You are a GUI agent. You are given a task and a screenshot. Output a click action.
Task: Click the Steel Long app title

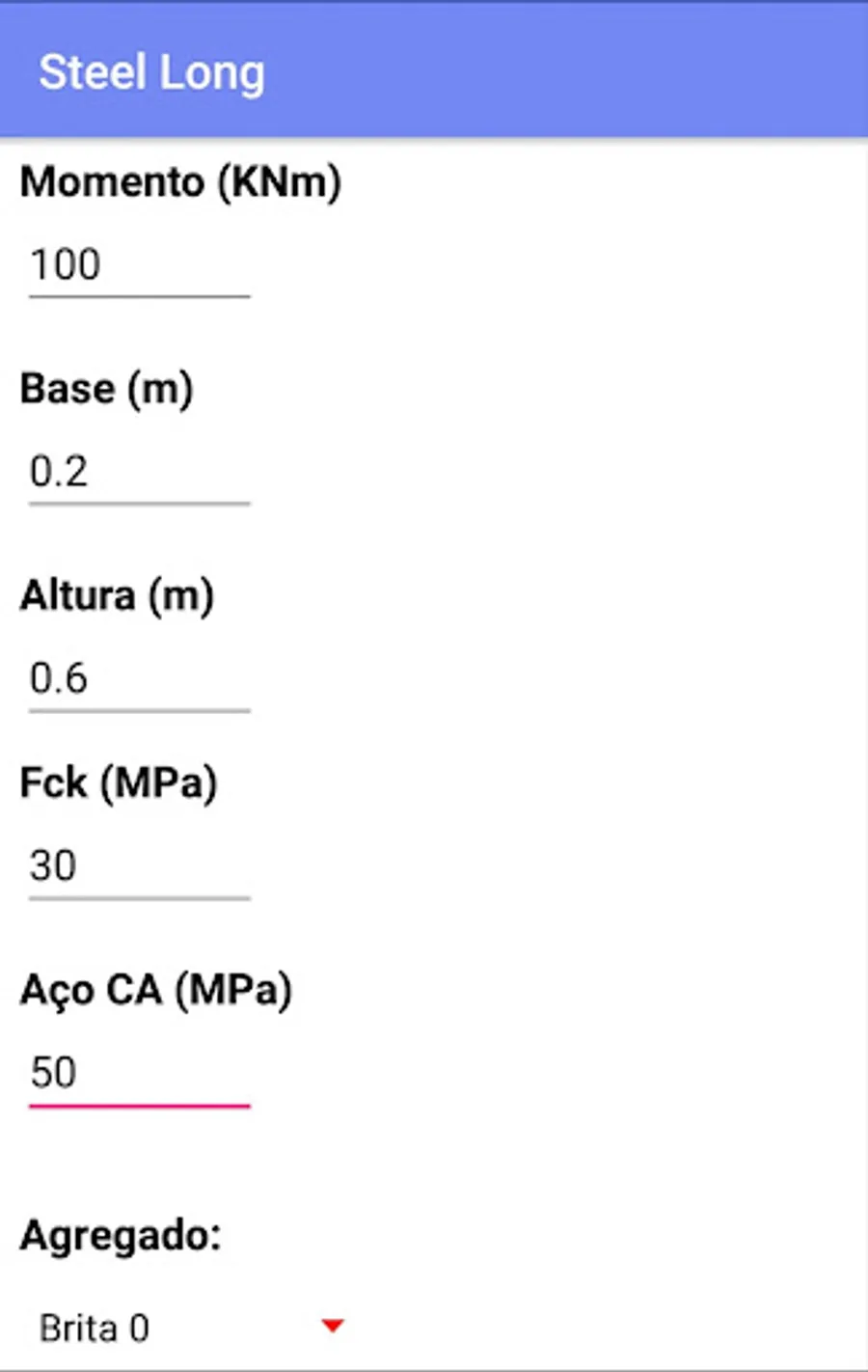[151, 73]
